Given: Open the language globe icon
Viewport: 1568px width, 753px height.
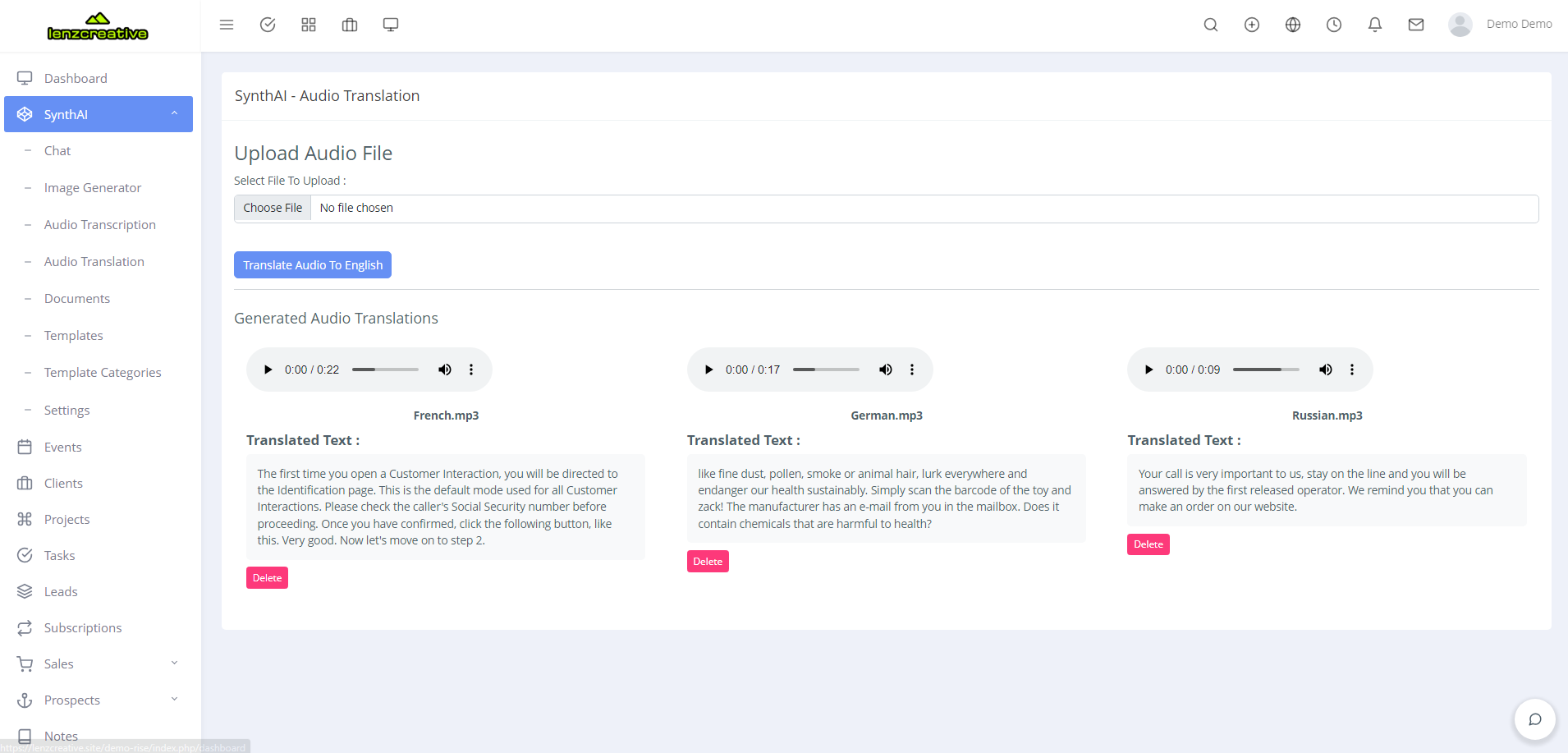Looking at the screenshot, I should click(x=1293, y=25).
